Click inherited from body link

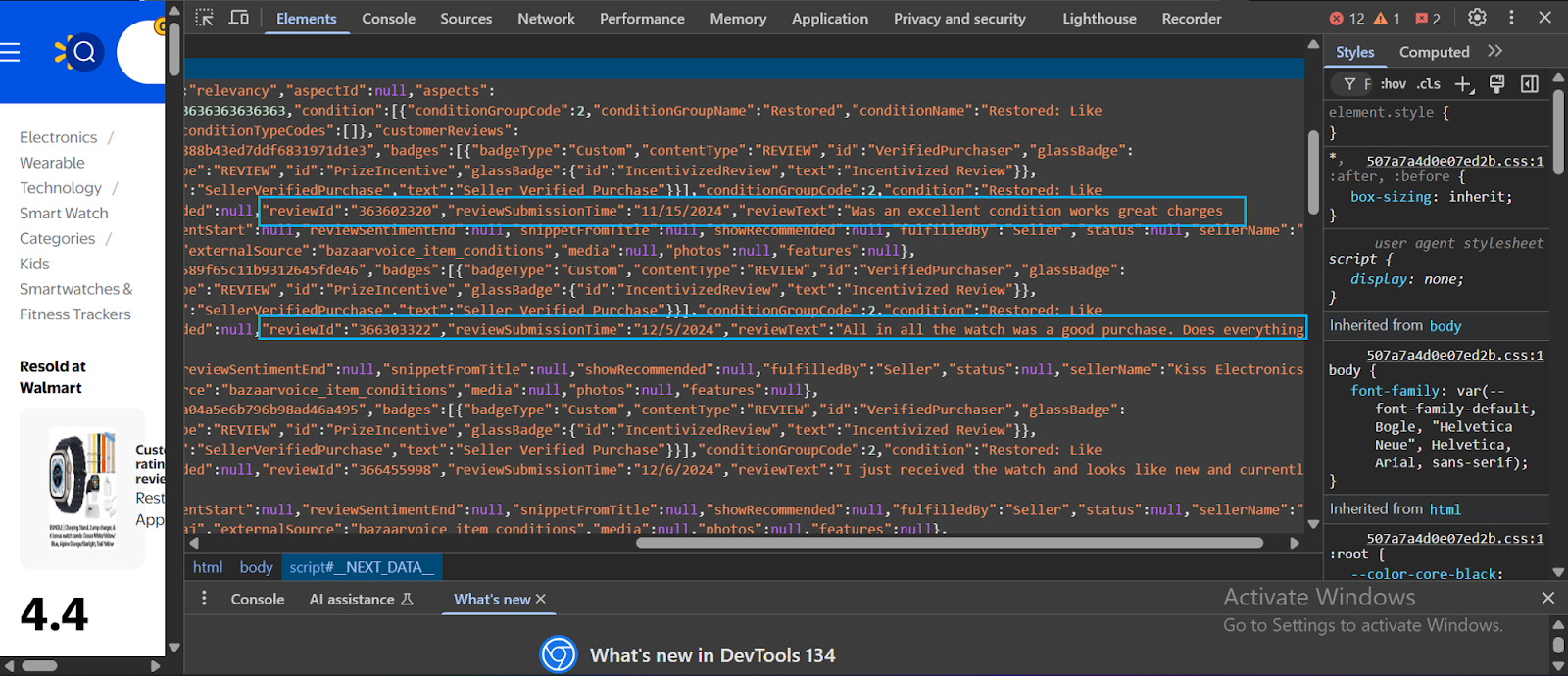tap(1445, 326)
